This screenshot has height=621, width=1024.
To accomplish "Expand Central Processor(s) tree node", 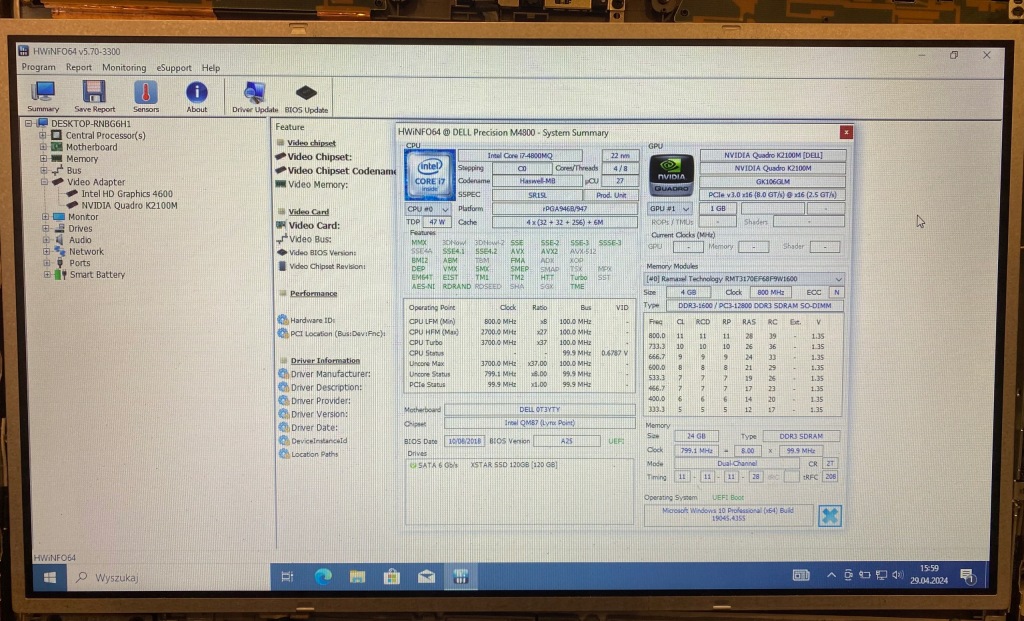I will coord(42,135).
